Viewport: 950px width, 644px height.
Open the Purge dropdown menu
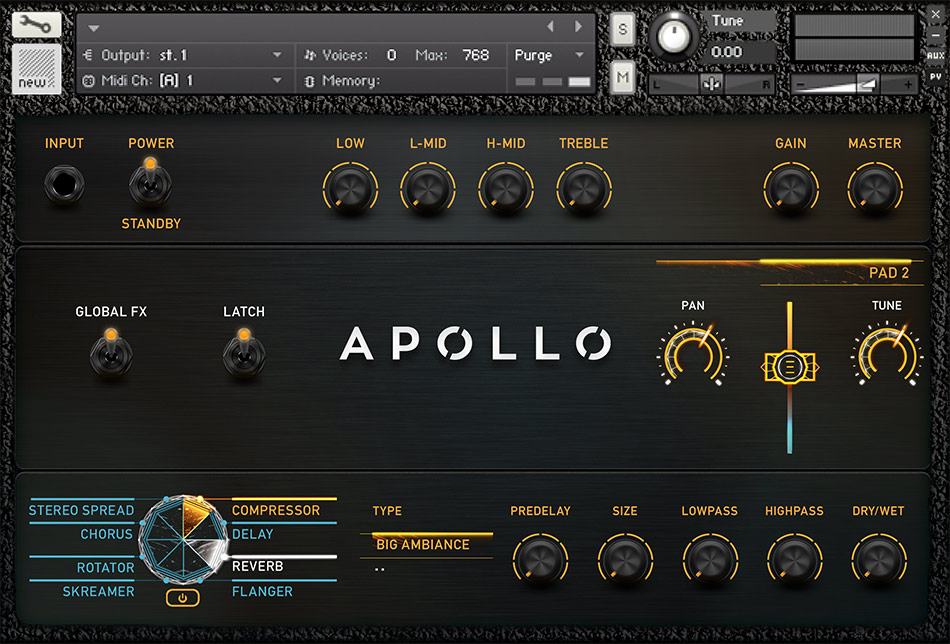(547, 56)
